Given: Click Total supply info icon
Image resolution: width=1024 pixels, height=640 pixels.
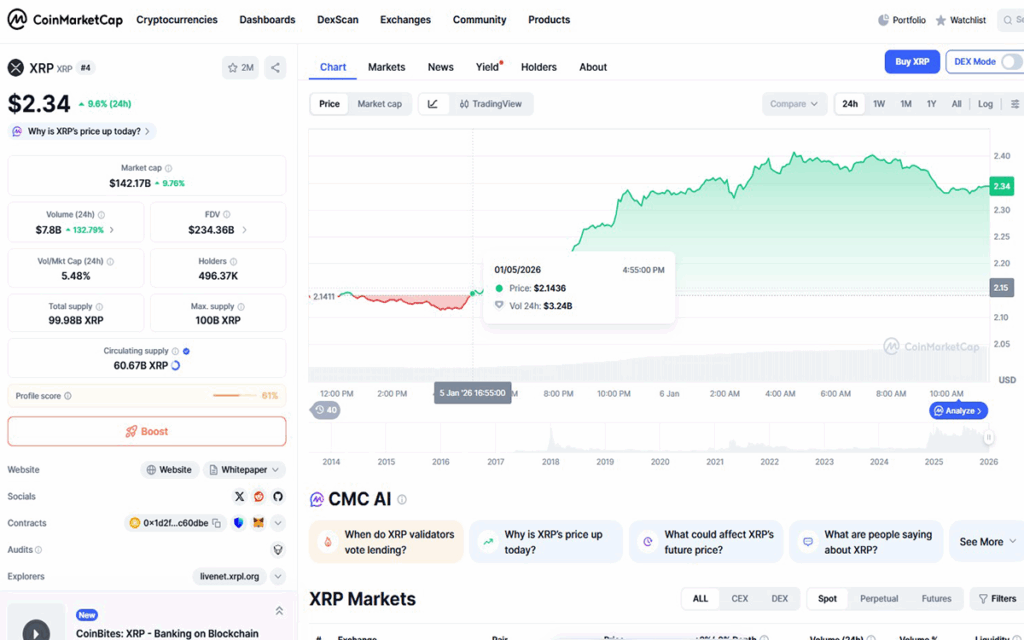Looking at the screenshot, I should 99,306.
